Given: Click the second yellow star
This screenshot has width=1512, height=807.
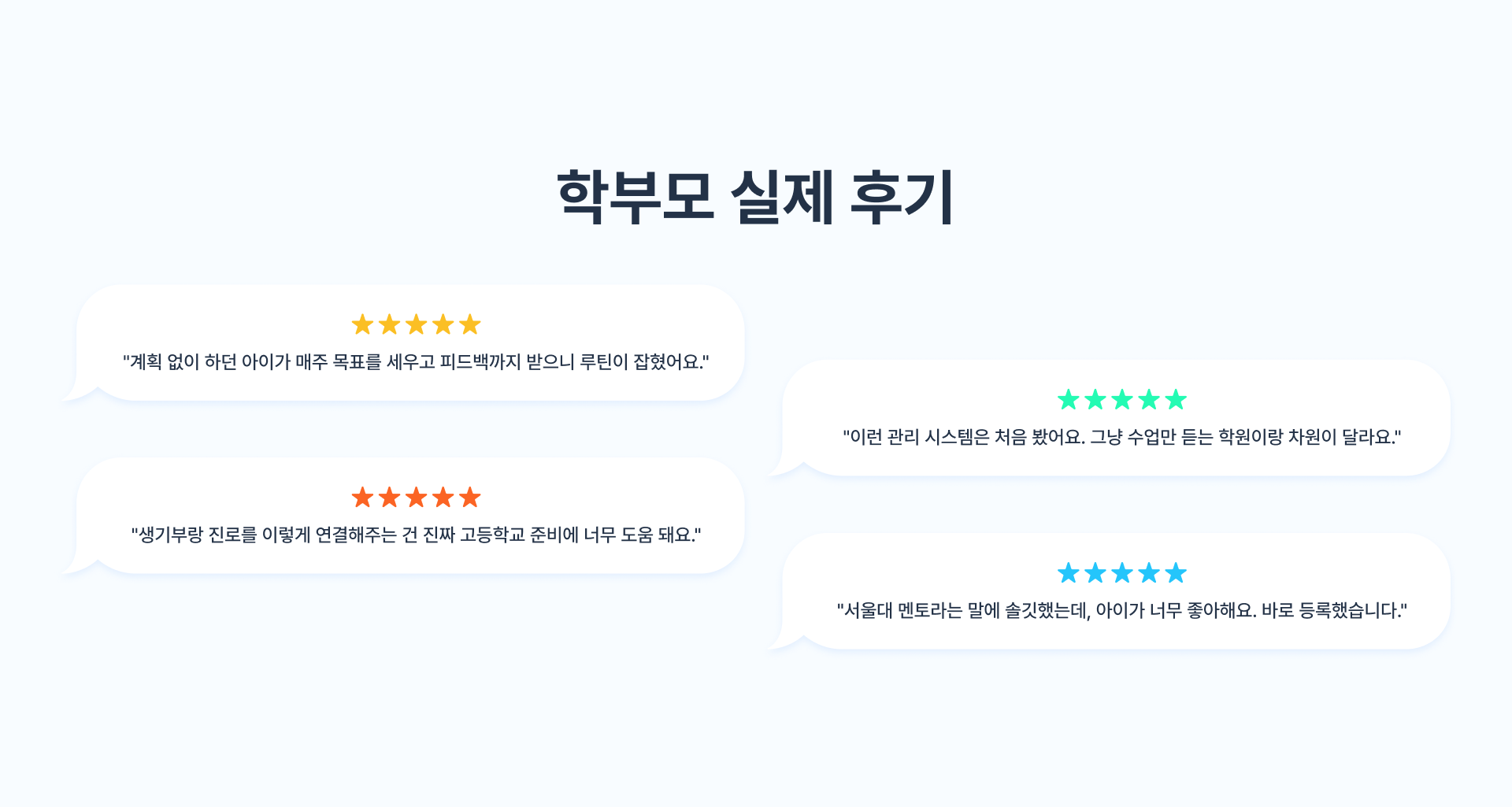Looking at the screenshot, I should tap(389, 324).
